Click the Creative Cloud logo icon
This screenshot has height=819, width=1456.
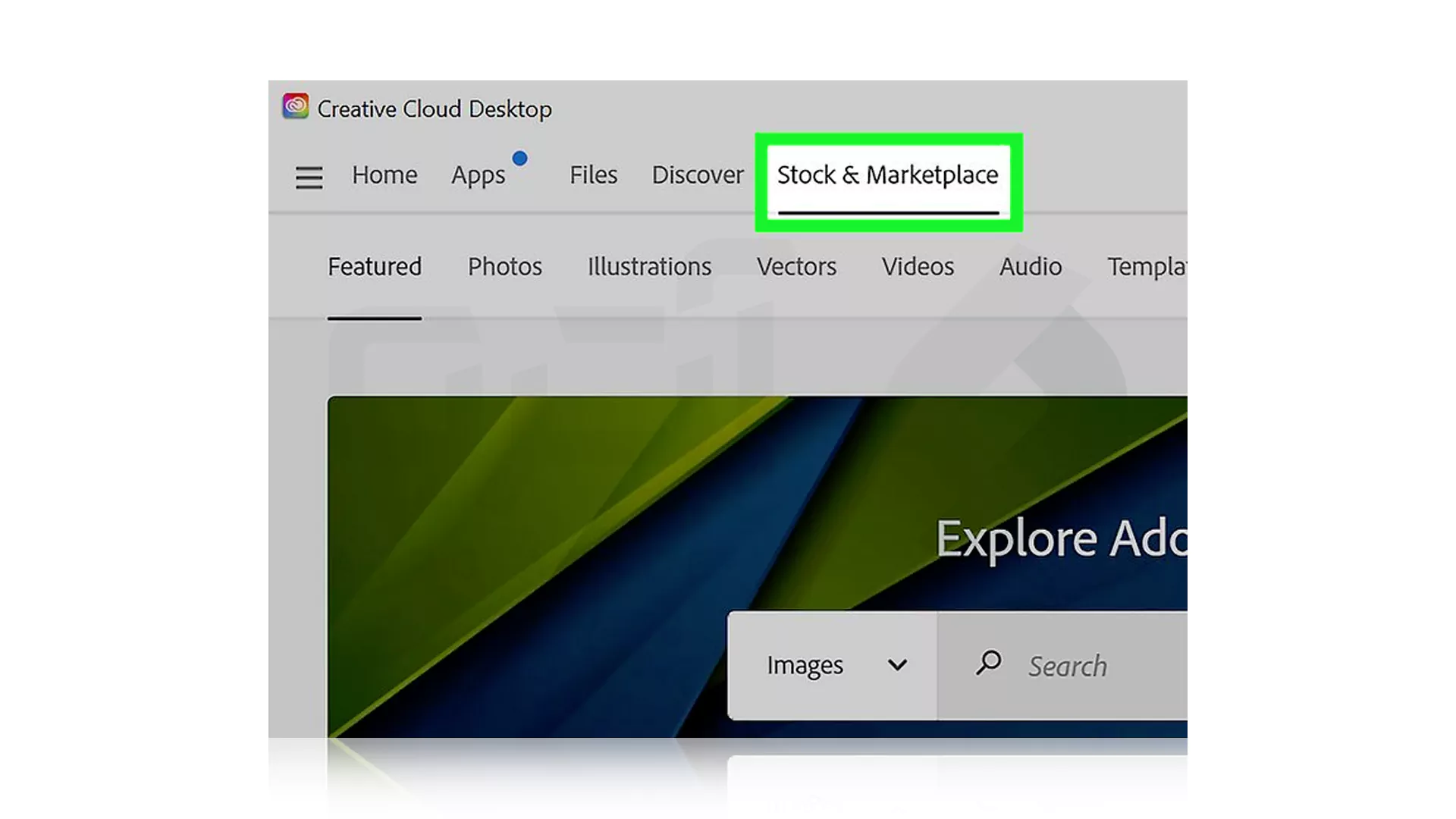click(x=296, y=106)
